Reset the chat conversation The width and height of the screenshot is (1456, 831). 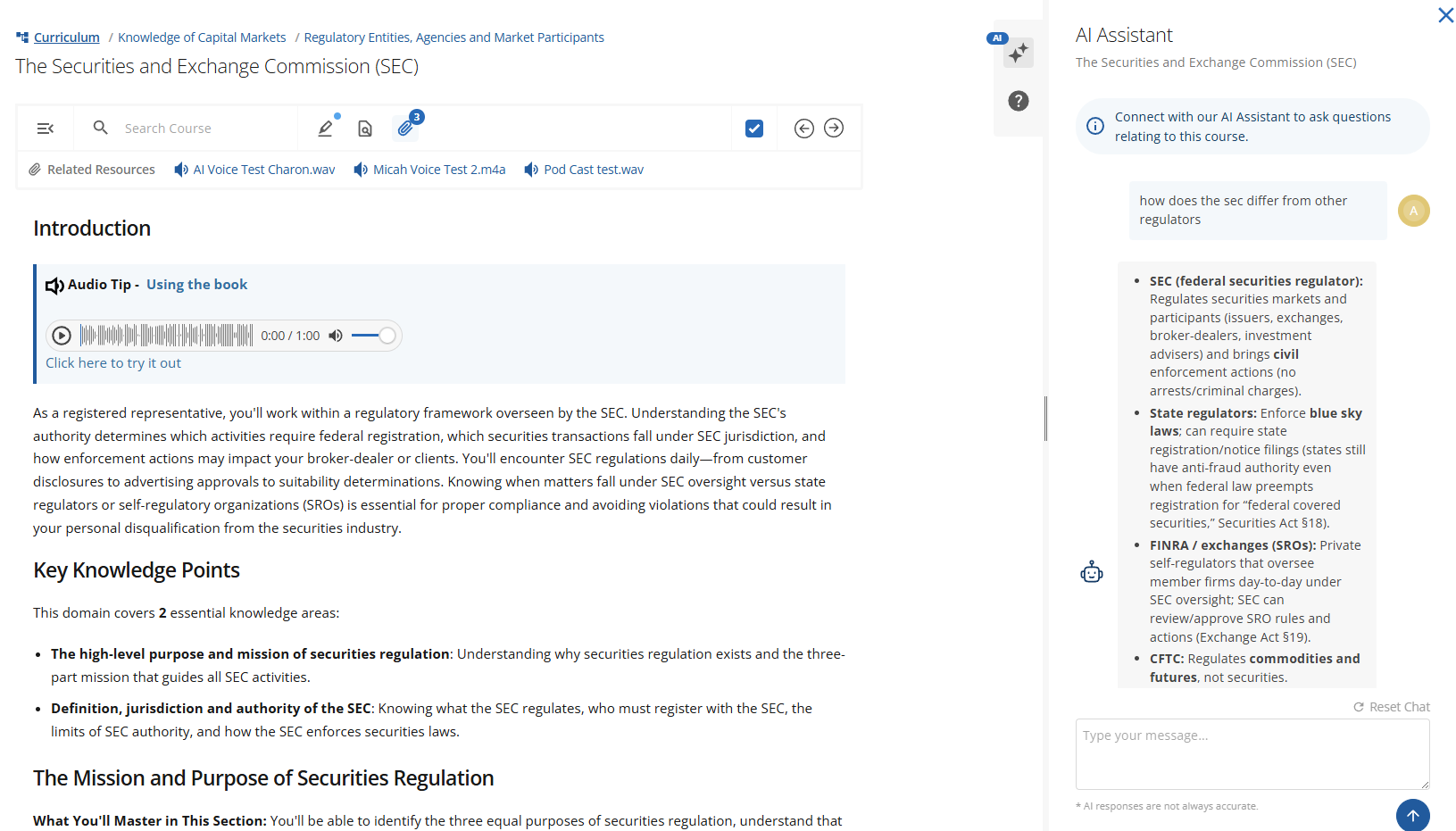coord(1392,707)
